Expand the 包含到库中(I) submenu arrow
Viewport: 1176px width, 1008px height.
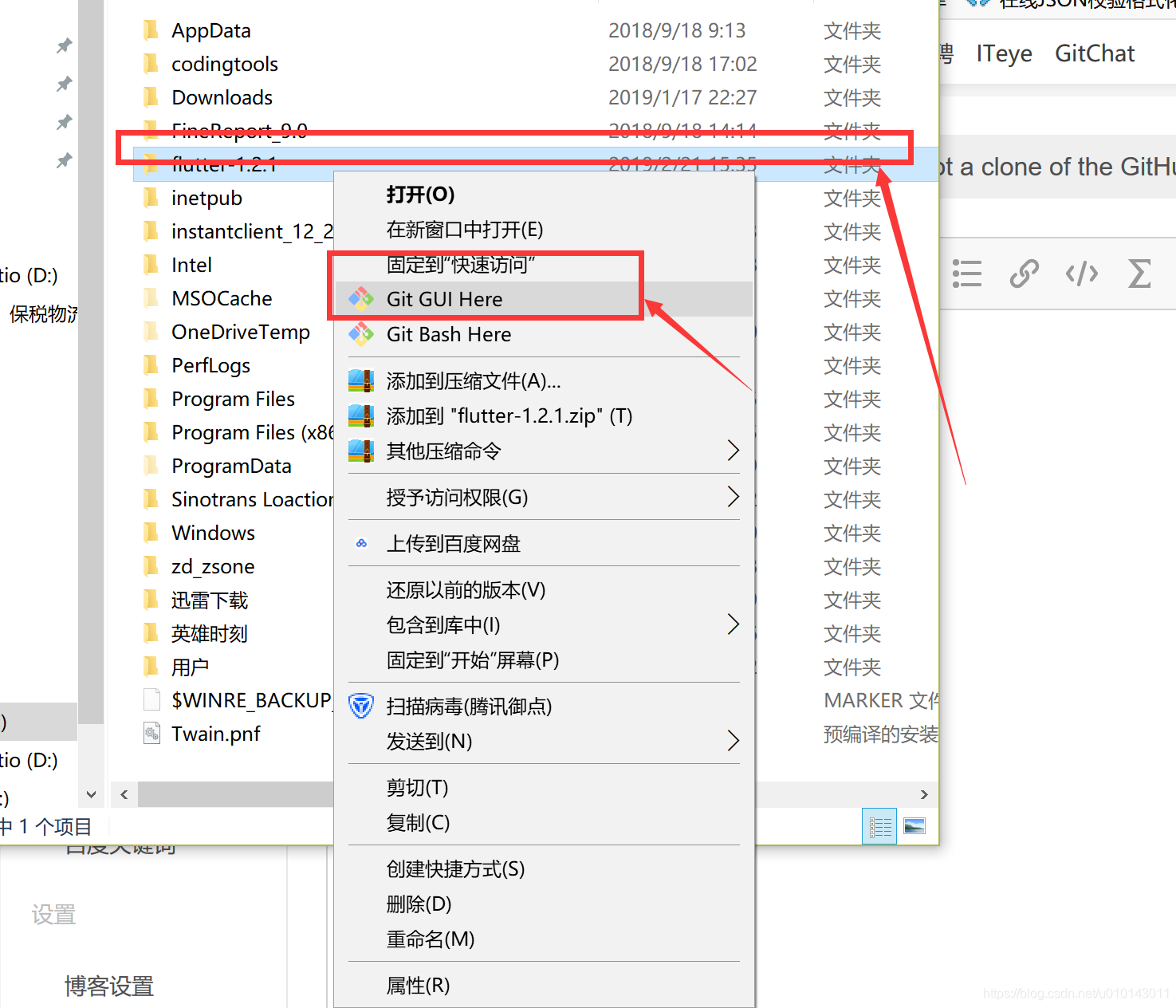734,624
